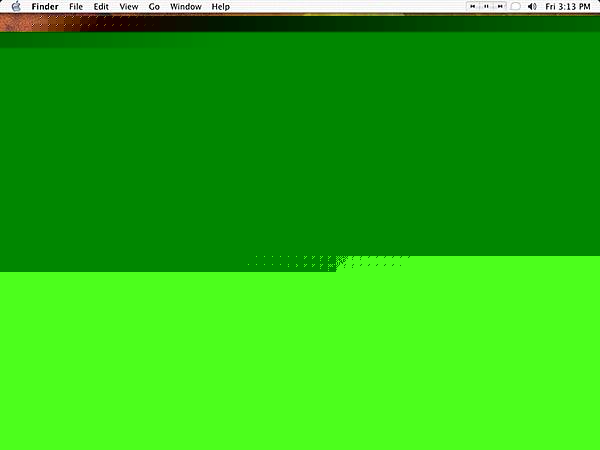Click empty menu bar space after Help
600x450 pixels.
pos(350,7)
